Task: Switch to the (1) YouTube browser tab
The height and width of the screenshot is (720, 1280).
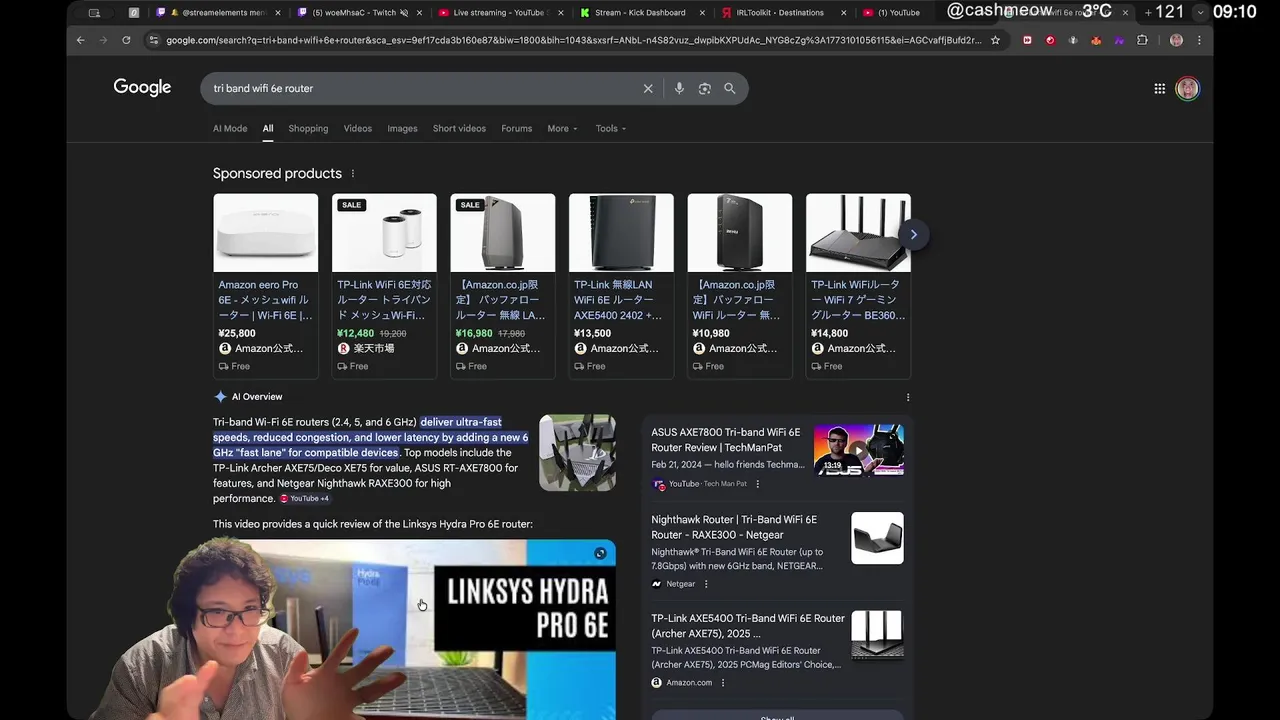Action: 897,13
